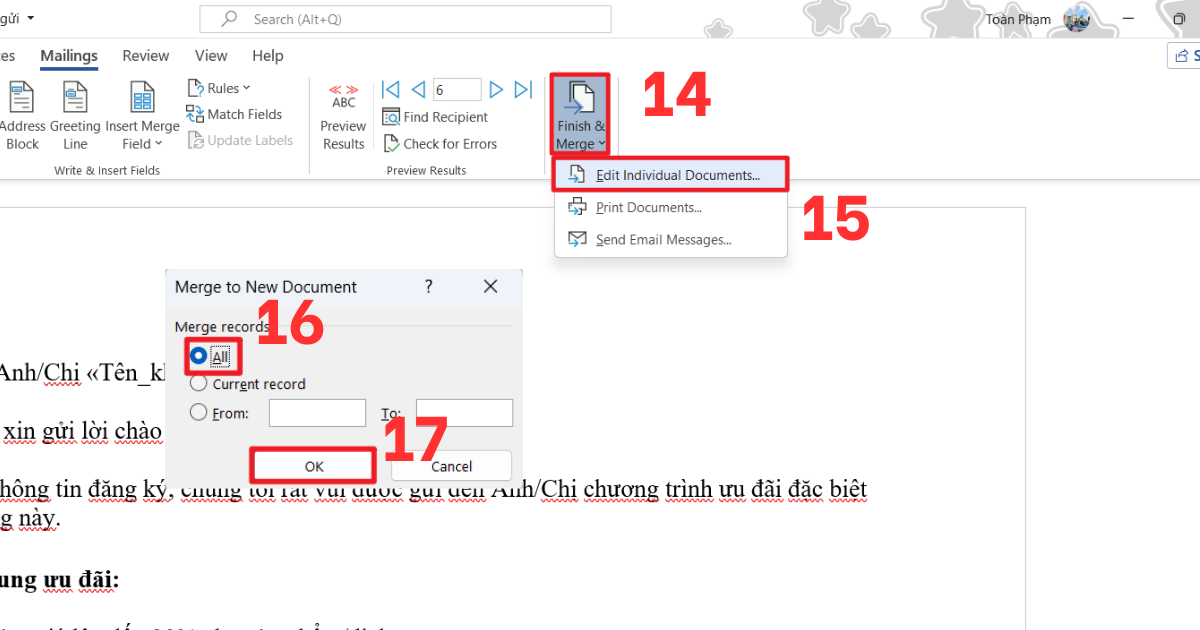Click the Update Labels icon
The height and width of the screenshot is (630, 1200).
coord(195,140)
